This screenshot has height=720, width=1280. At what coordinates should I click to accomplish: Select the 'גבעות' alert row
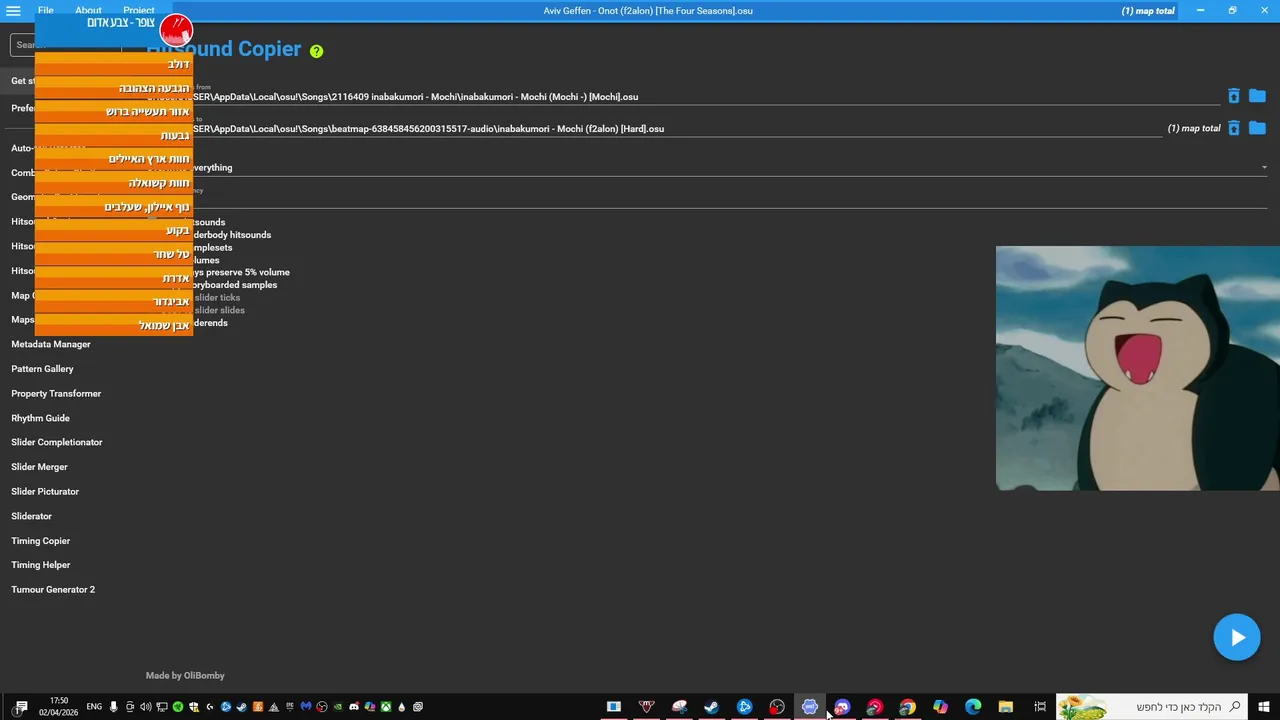click(114, 135)
